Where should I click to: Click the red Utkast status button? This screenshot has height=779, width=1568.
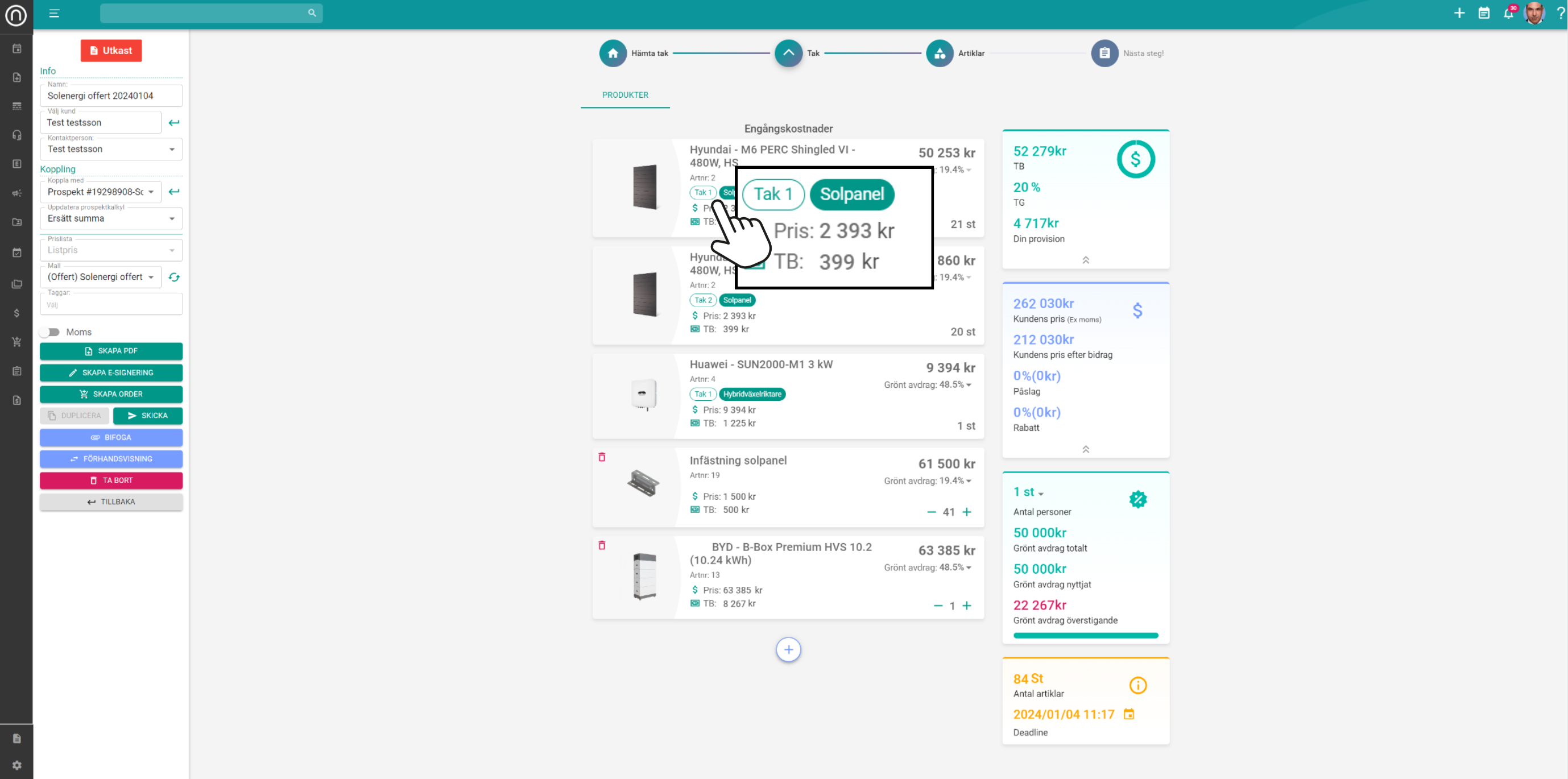click(111, 51)
